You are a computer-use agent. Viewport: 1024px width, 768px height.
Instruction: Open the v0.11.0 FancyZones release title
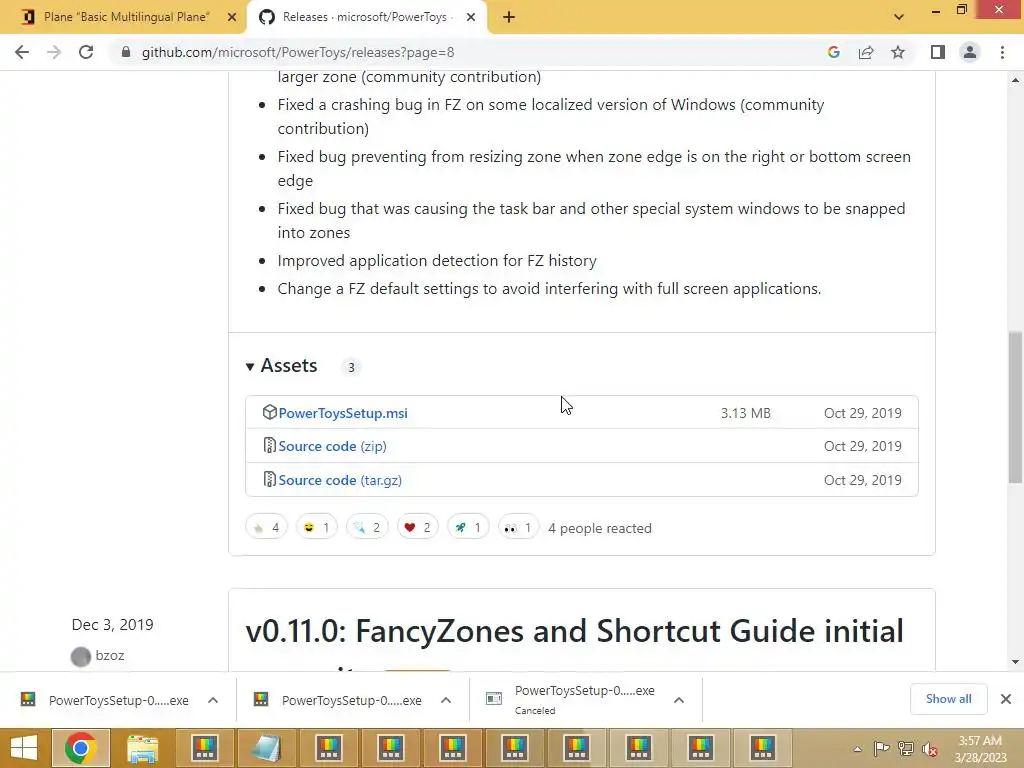(575, 632)
